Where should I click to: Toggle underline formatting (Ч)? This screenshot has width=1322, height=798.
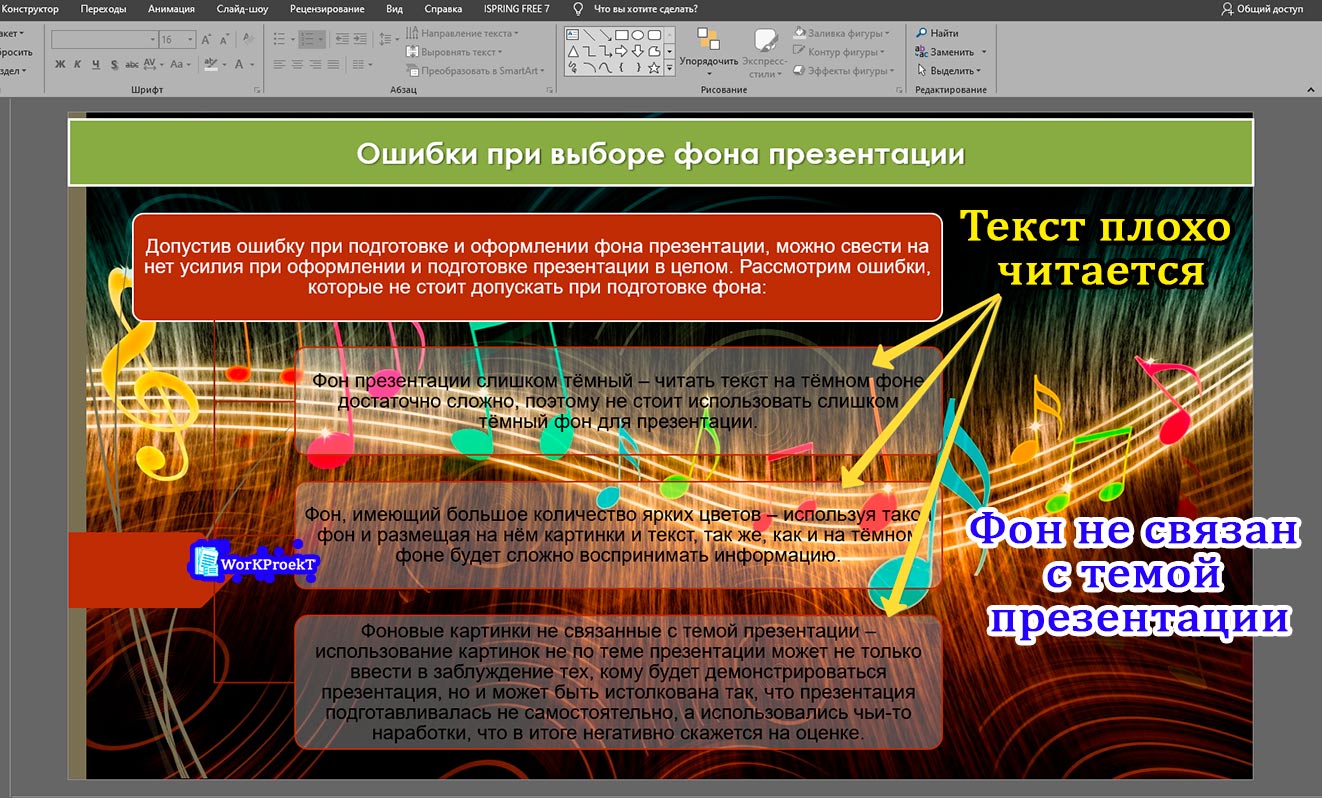click(x=96, y=65)
